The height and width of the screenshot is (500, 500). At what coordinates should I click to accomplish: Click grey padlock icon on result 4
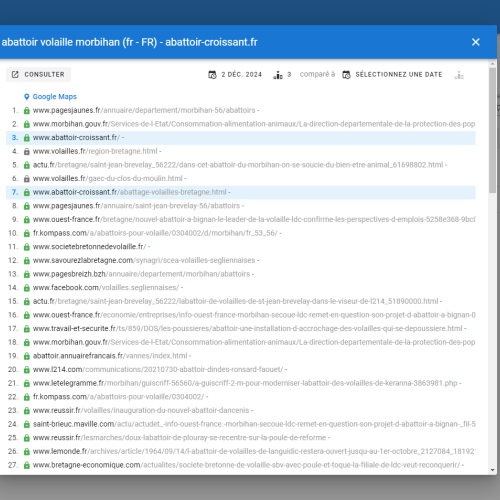coord(27,151)
